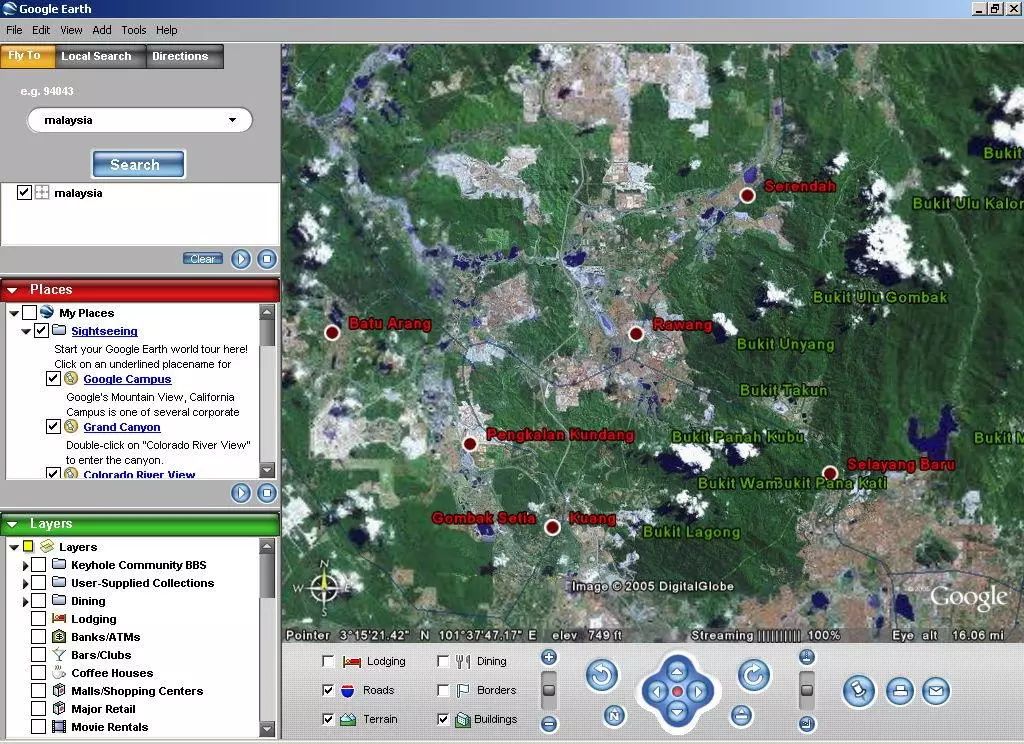
Task: Click the zoom slider handle
Action: pos(549,690)
